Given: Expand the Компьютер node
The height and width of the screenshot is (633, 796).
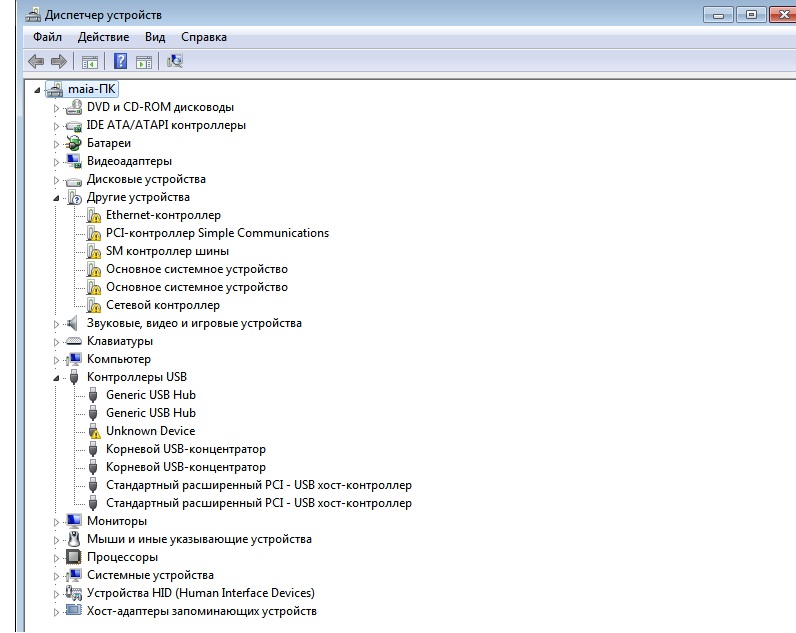Looking at the screenshot, I should point(56,360).
